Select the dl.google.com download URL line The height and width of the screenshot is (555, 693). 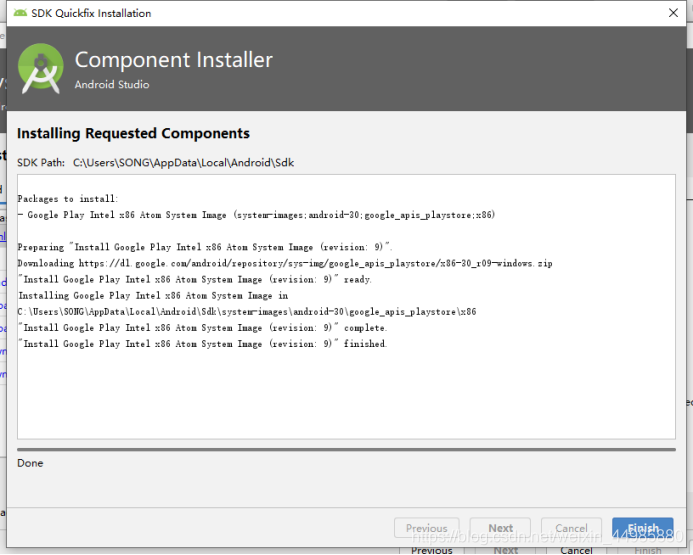(x=285, y=263)
